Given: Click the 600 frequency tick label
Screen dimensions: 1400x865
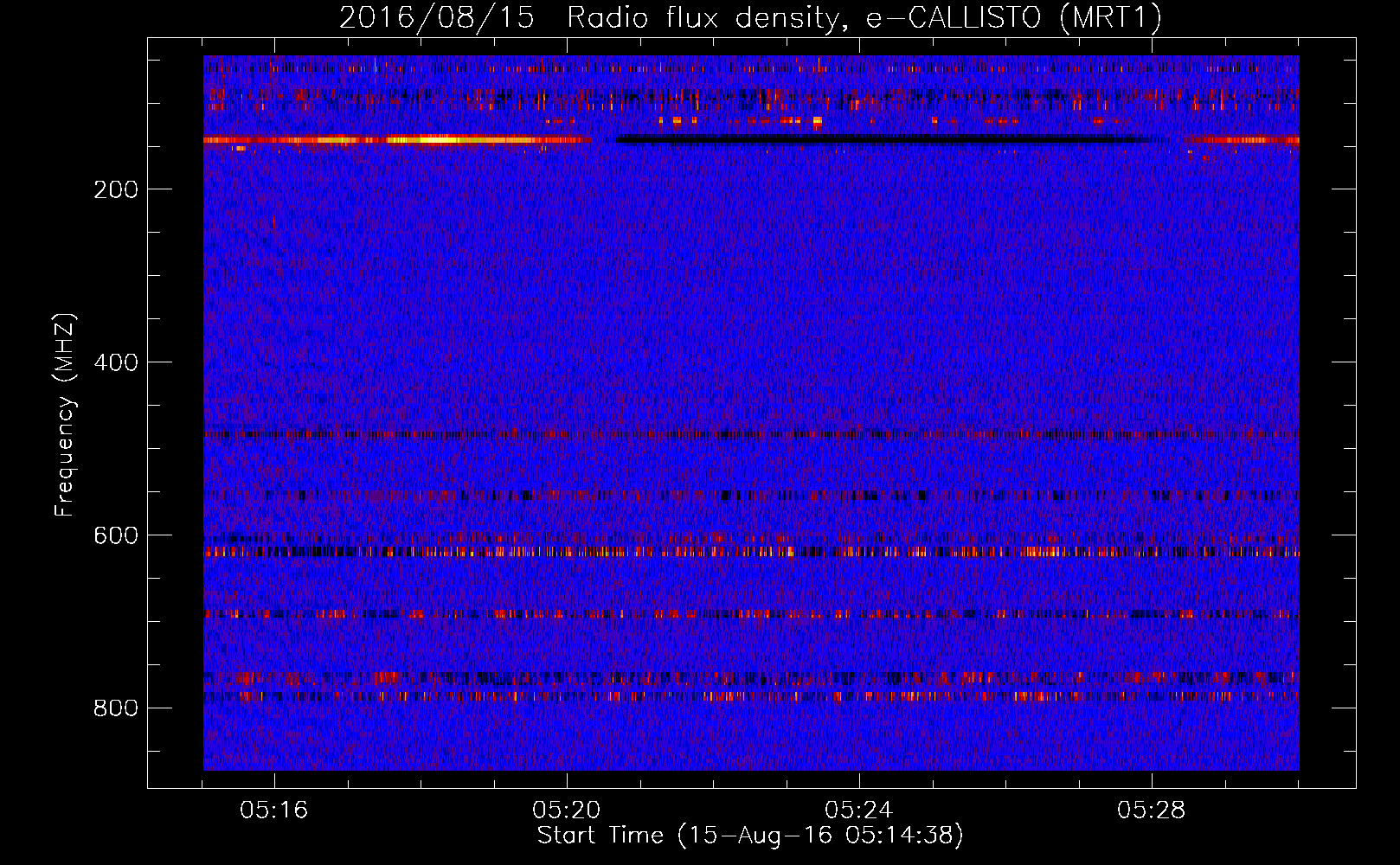Looking at the screenshot, I should coord(116,535).
